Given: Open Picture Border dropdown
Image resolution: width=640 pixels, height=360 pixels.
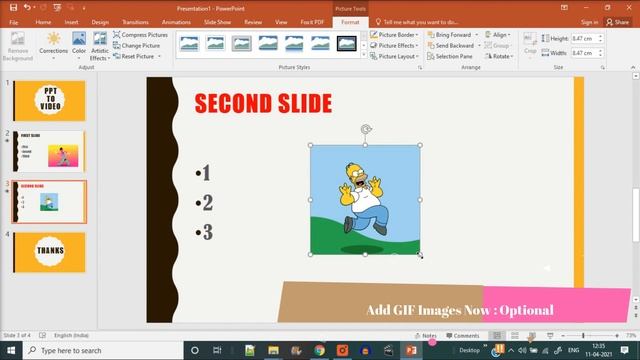Looking at the screenshot, I should click(394, 35).
